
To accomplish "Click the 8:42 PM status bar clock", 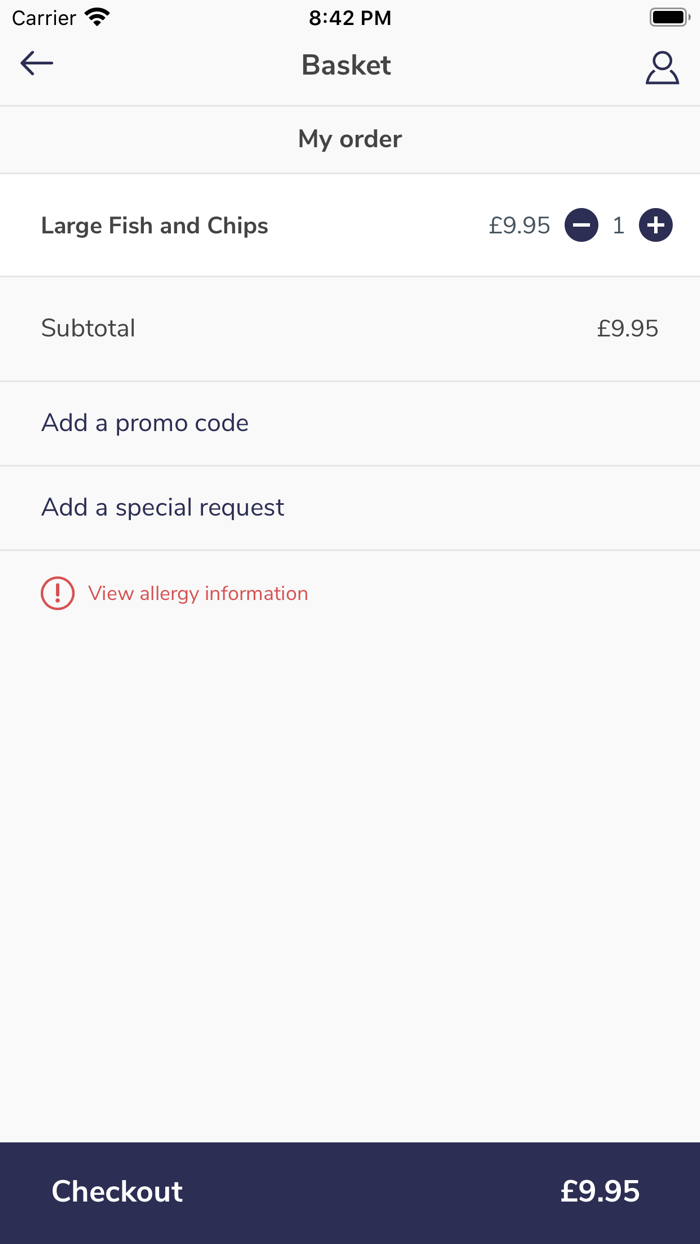I will click(350, 17).
